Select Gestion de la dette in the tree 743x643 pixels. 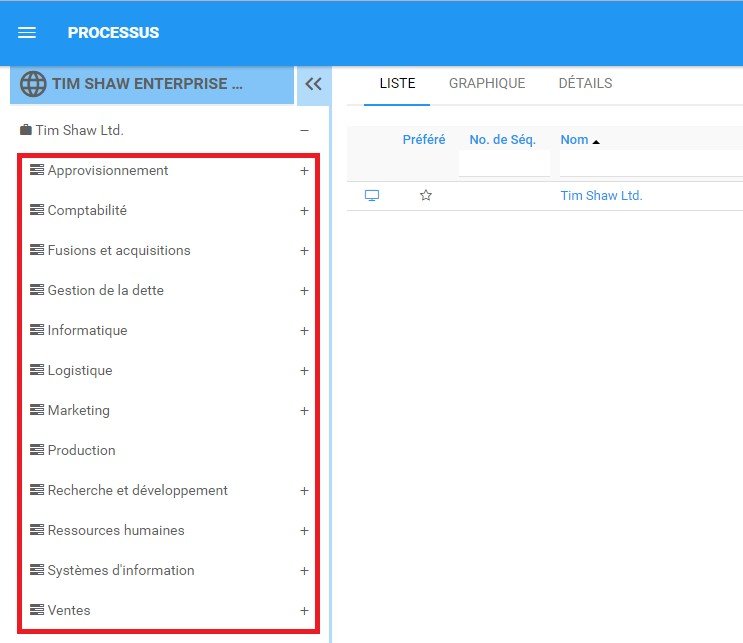pyautogui.click(x=106, y=290)
